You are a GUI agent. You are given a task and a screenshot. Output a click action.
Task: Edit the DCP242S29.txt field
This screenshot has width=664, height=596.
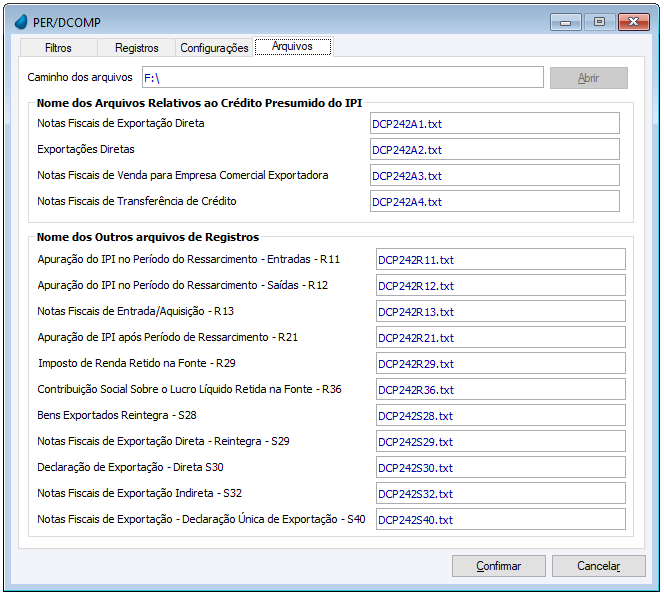pos(501,441)
